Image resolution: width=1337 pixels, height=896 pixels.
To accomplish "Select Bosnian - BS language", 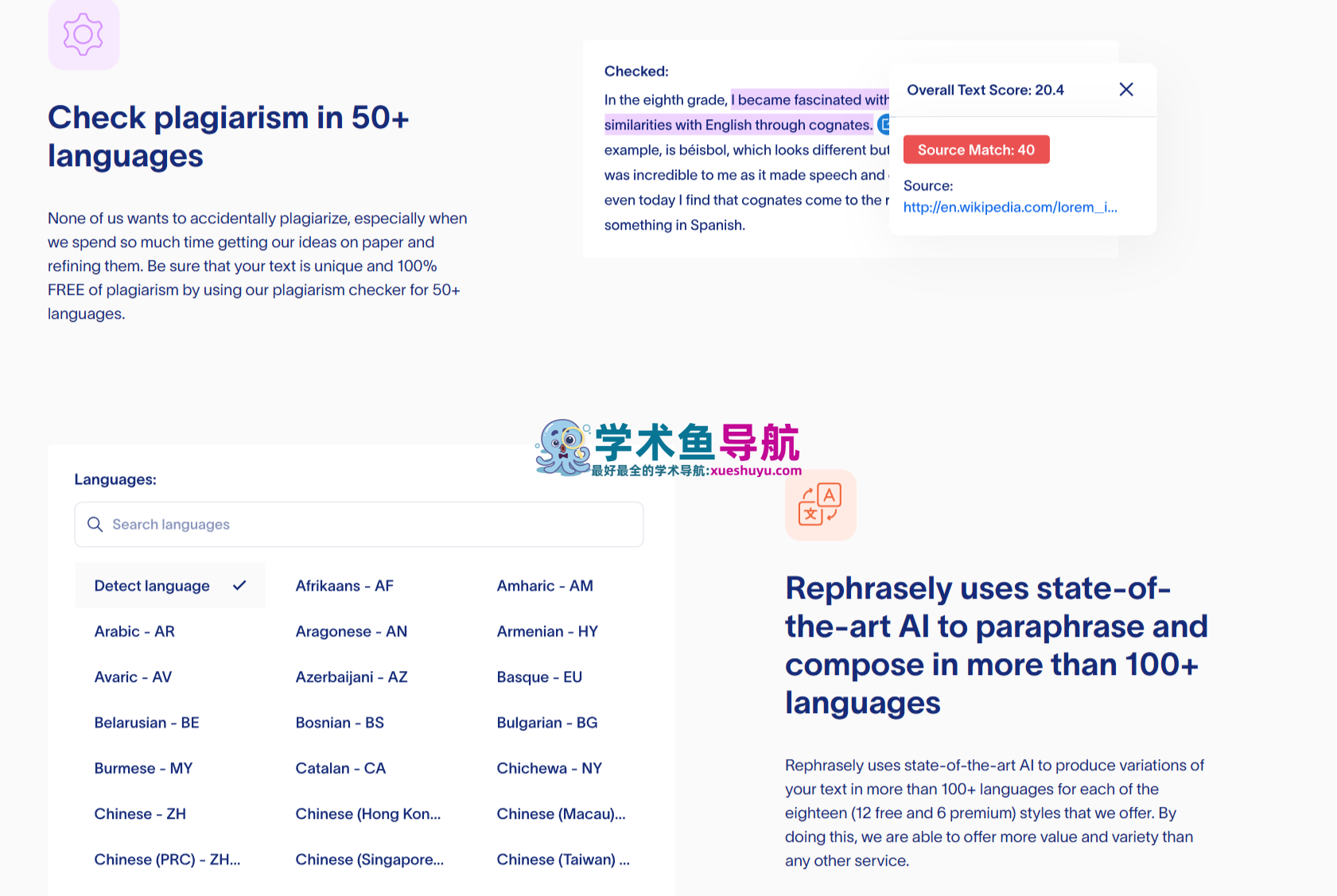I will (x=340, y=723).
